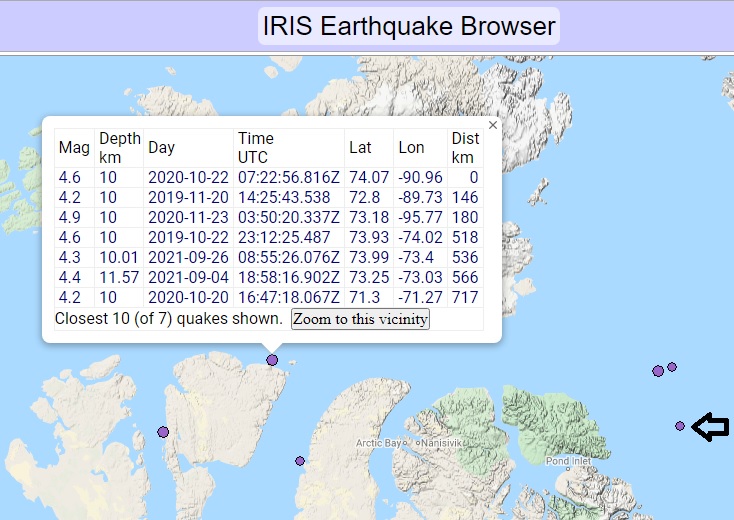The height and width of the screenshot is (520, 734).
Task: Click the 2020-11-23 day cell
Action: (188, 218)
